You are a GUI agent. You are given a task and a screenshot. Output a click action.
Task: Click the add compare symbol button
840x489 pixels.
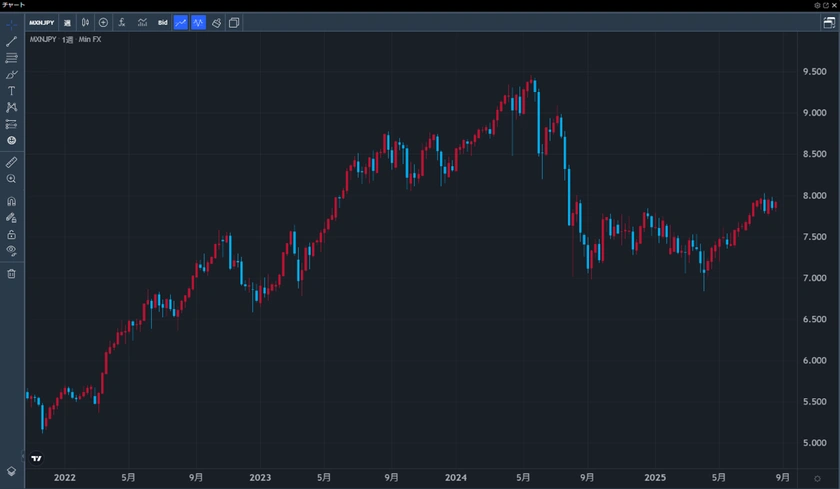coord(103,22)
